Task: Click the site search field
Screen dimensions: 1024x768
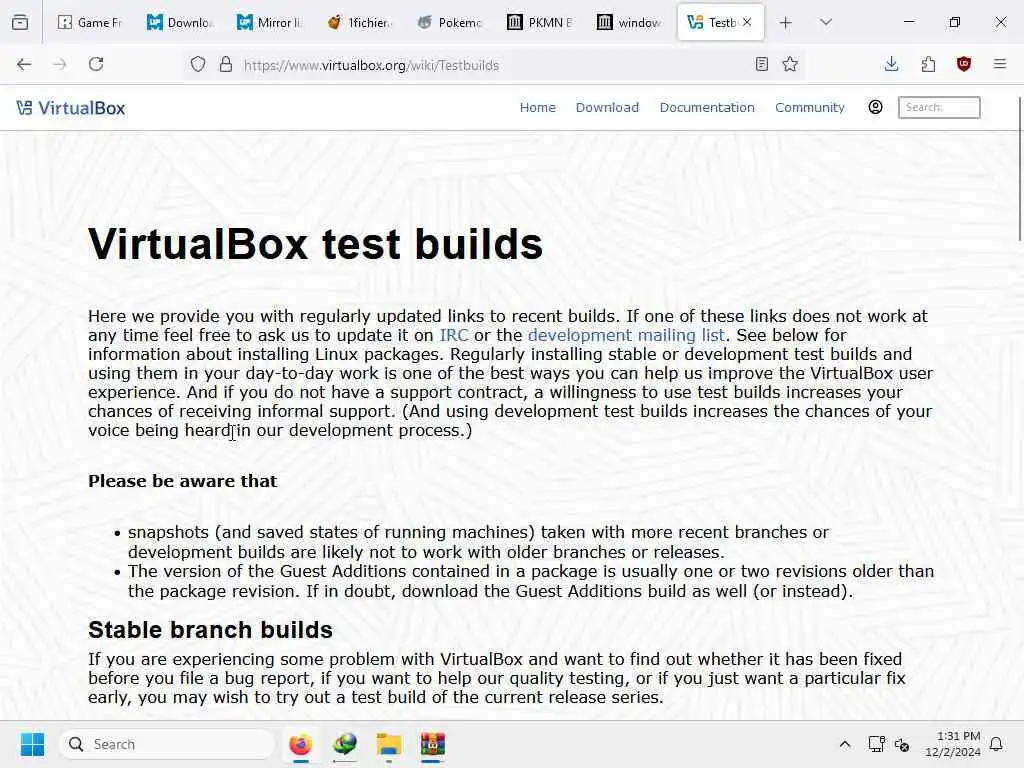Action: [939, 107]
